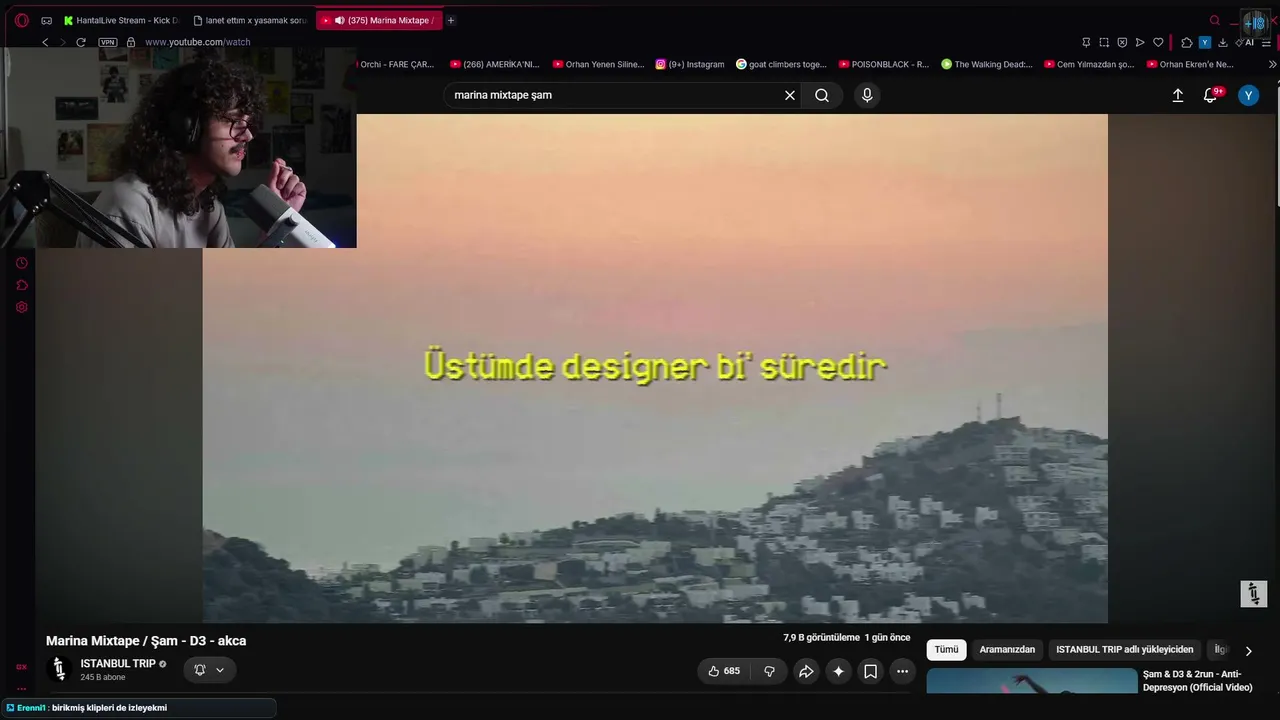Viewport: 1280px width, 720px height.
Task: Submit search with magnifier button
Action: (x=822, y=95)
